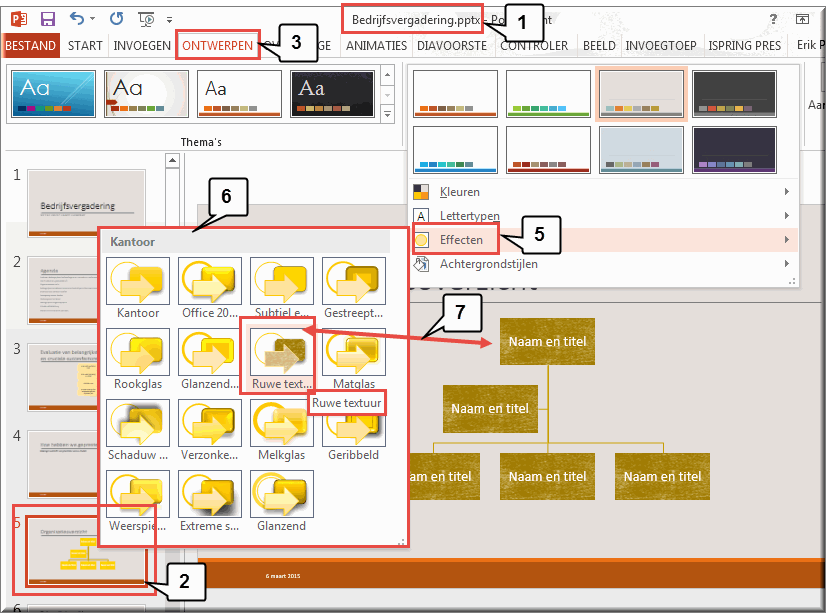This screenshot has height=613, width=826.
Task: Open the INVOEGTOEP tab
Action: click(661, 46)
